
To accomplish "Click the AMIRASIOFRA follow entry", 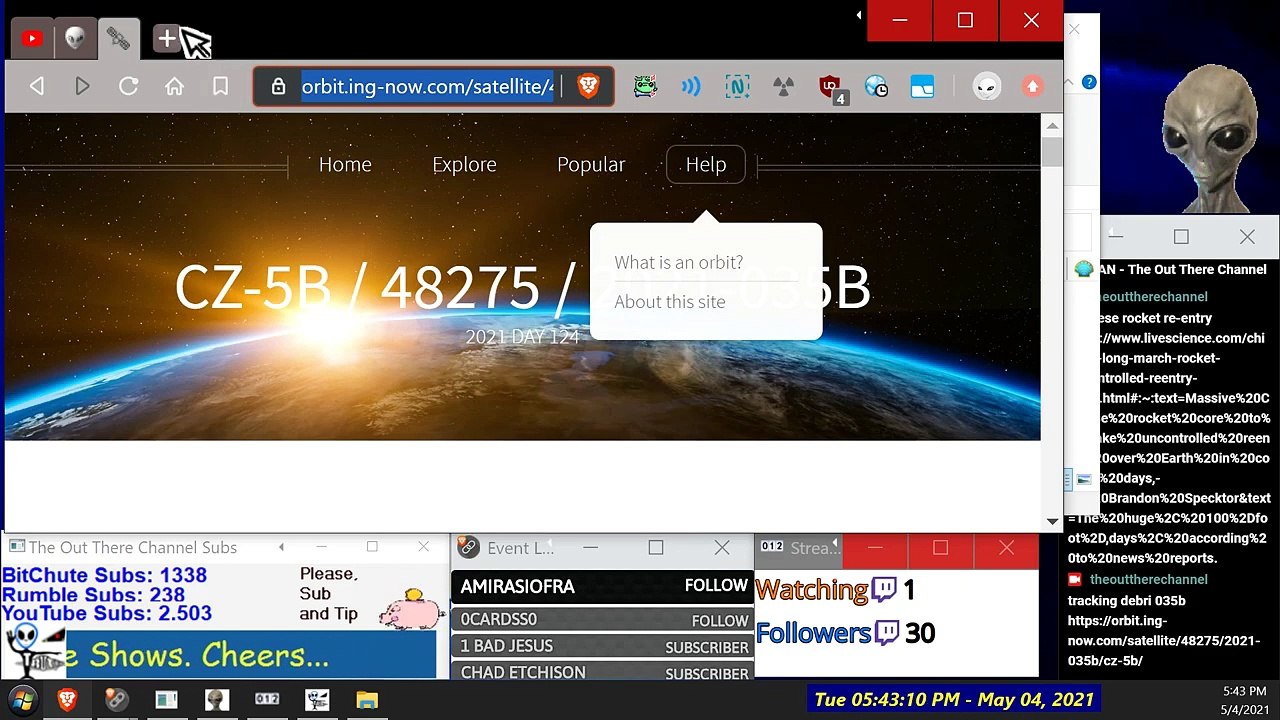I will tap(603, 587).
